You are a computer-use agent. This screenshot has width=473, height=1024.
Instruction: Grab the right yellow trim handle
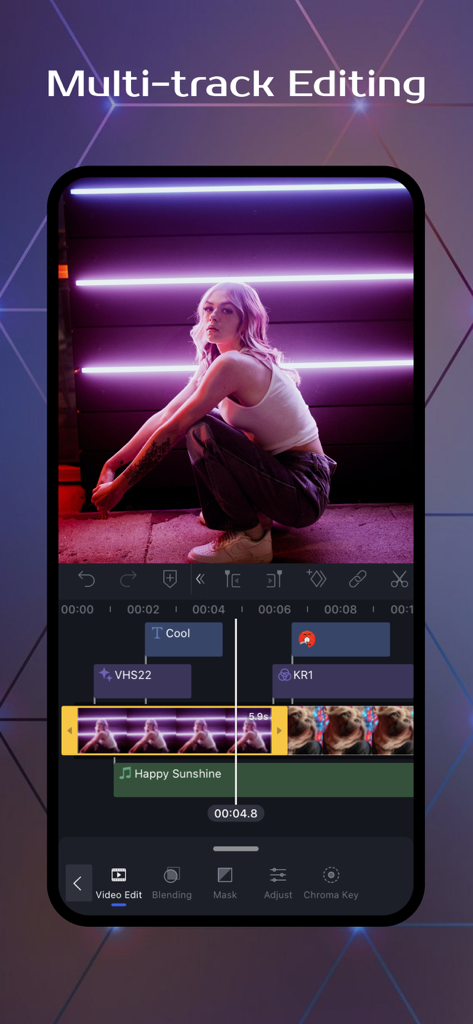point(280,730)
